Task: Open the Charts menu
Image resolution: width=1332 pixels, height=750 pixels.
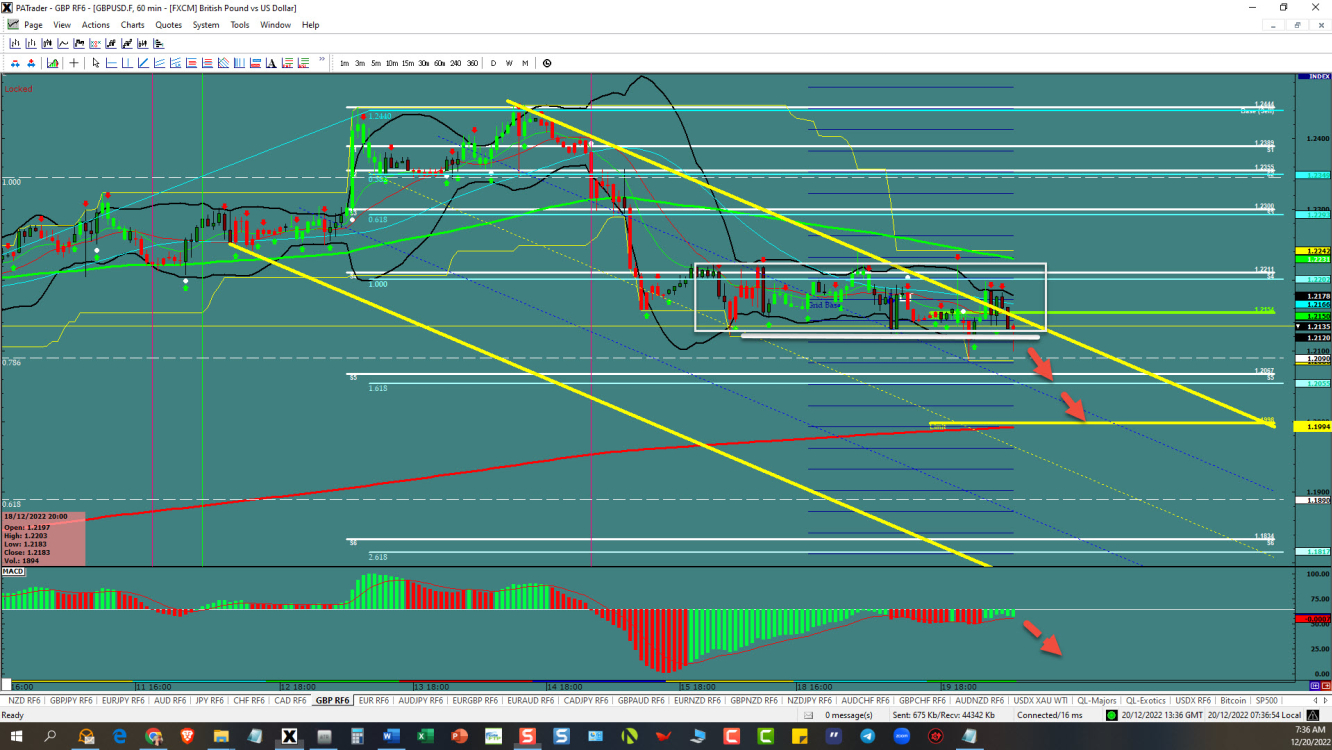Action: (132, 25)
